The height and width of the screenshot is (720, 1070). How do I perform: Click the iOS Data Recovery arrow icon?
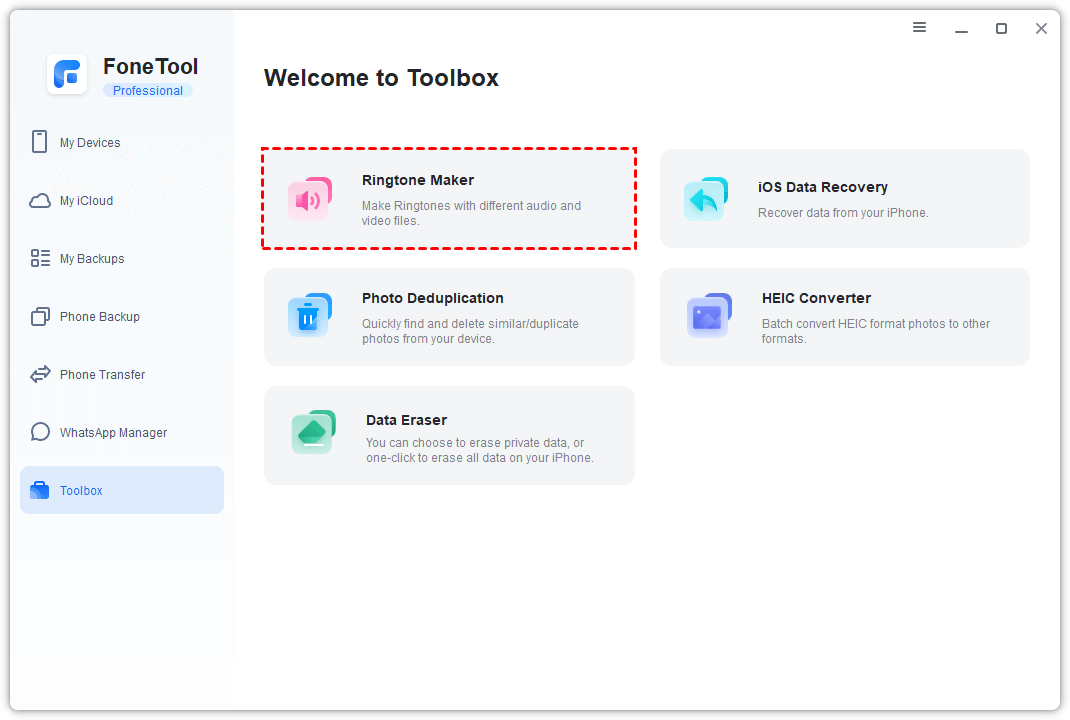coord(706,199)
